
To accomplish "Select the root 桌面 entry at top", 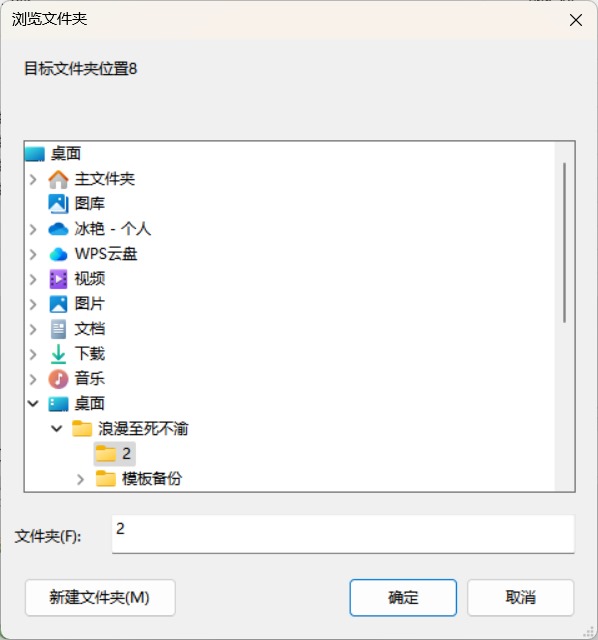I will pyautogui.click(x=53, y=154).
